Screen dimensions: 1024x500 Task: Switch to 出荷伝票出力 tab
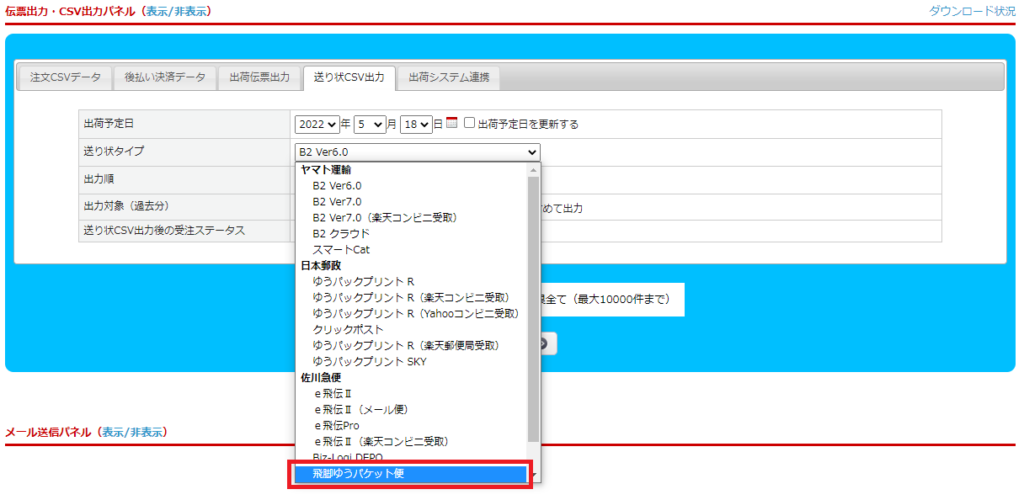[x=259, y=77]
